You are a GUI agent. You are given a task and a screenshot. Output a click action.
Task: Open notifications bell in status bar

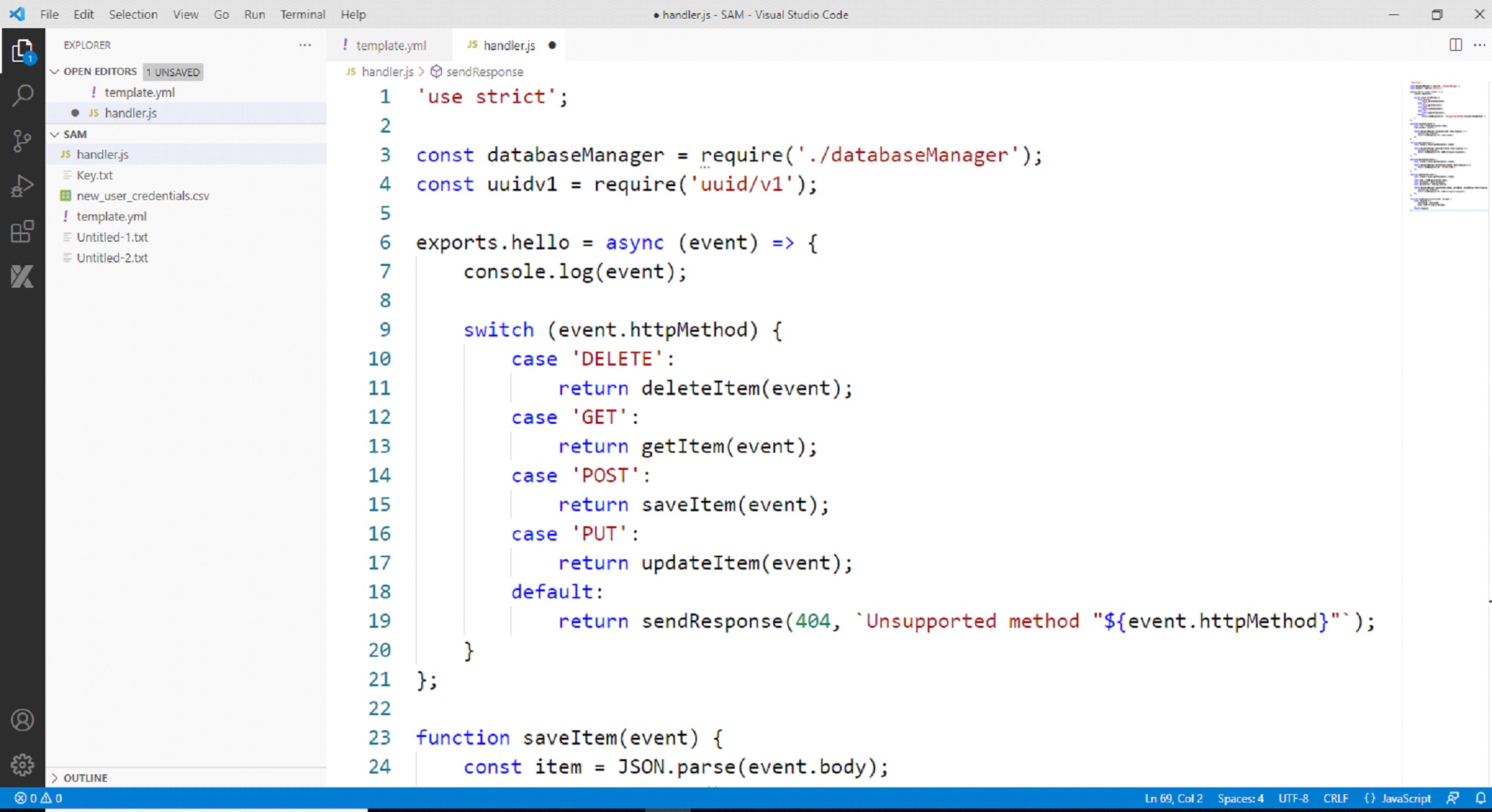point(1480,798)
